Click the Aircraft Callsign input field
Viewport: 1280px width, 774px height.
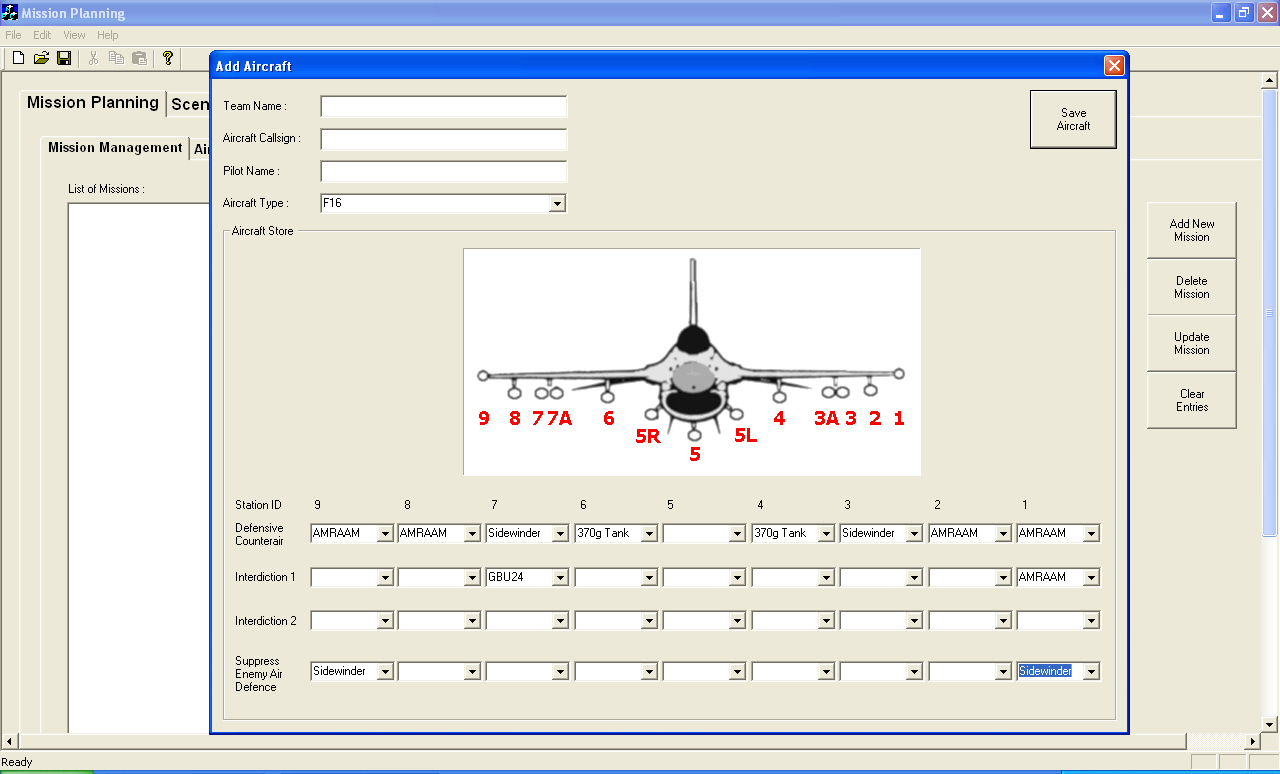pyautogui.click(x=443, y=139)
